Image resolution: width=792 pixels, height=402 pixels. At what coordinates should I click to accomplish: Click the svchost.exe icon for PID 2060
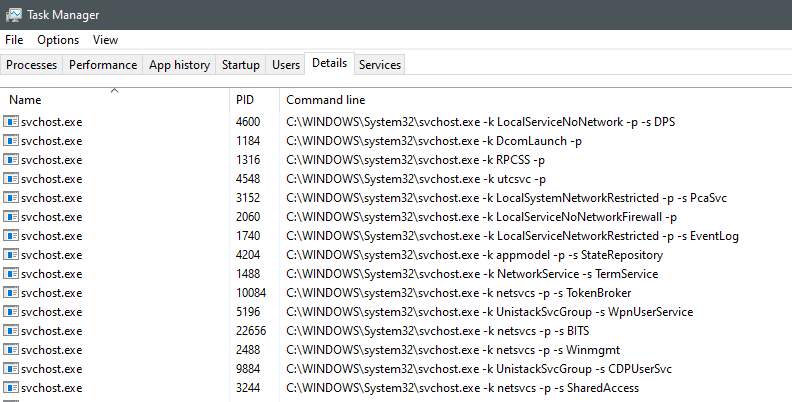click(11, 217)
